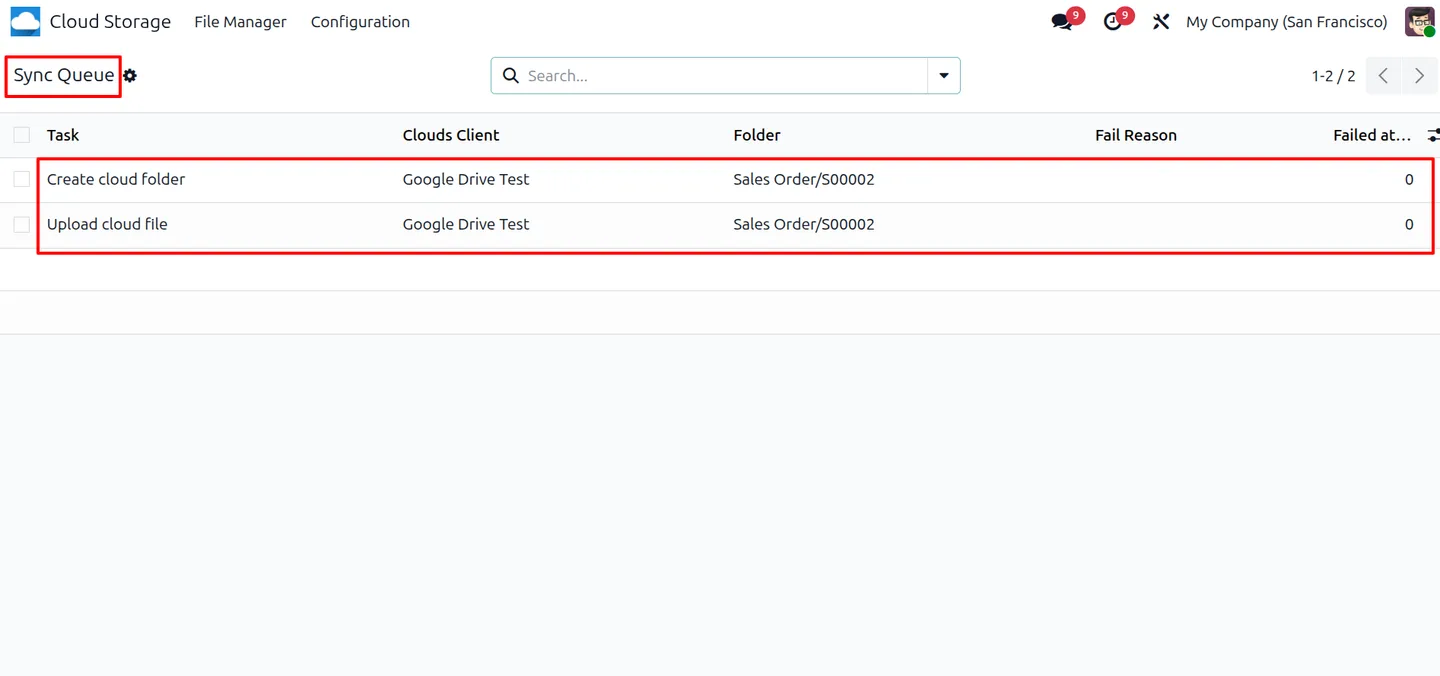Sort by the Folder column header
The height and width of the screenshot is (676, 1440).
click(x=757, y=135)
